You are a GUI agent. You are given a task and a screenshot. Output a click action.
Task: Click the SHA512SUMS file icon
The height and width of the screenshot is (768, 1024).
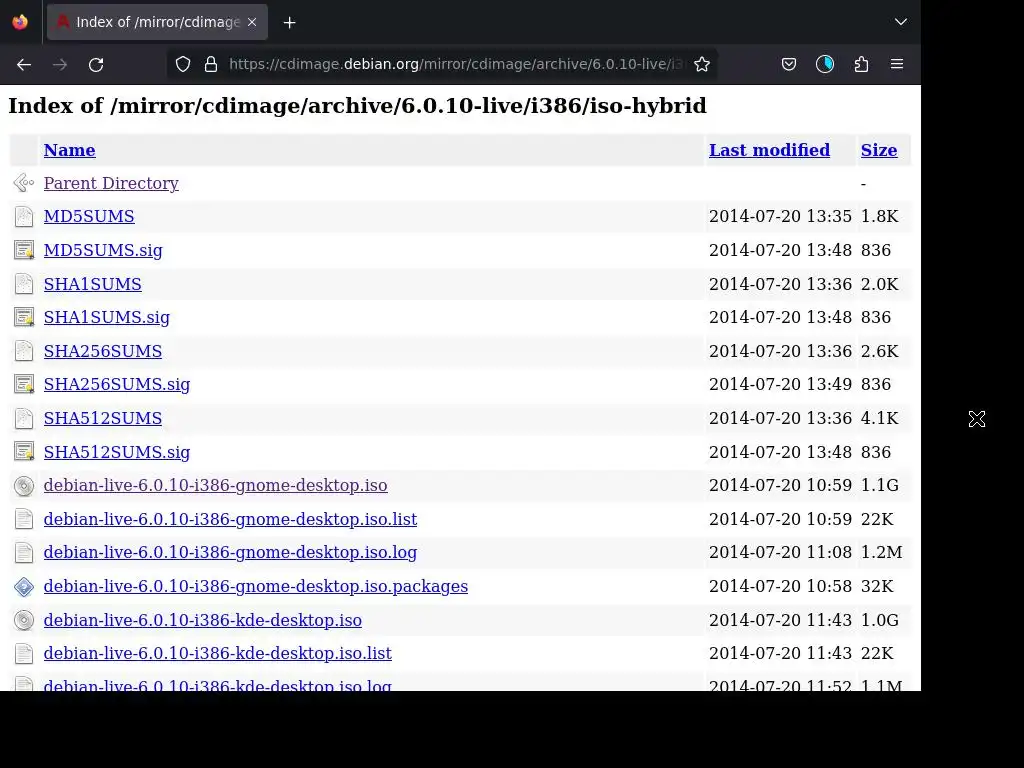(x=24, y=419)
